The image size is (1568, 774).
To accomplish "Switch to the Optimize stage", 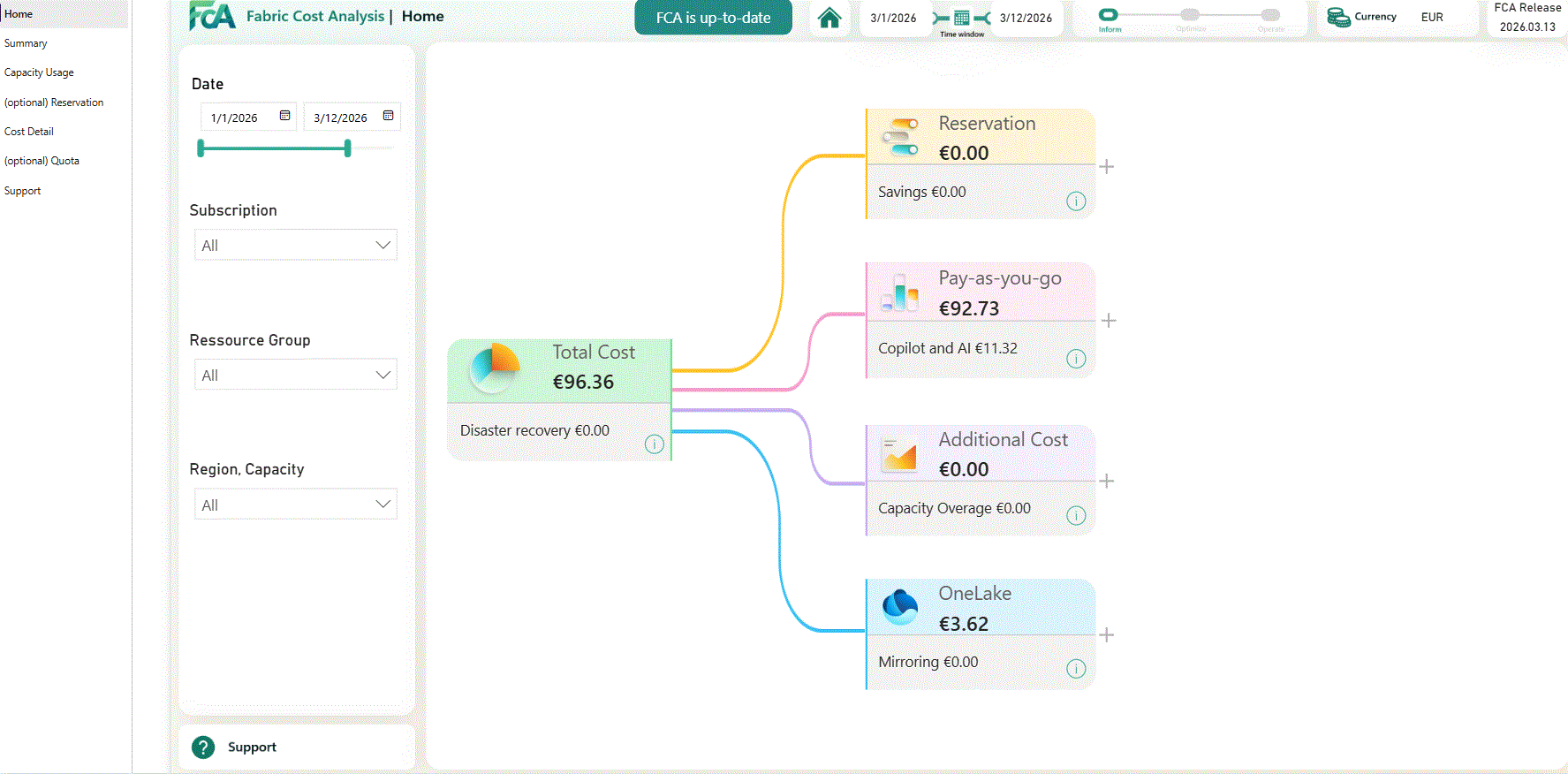I will pos(1190,15).
